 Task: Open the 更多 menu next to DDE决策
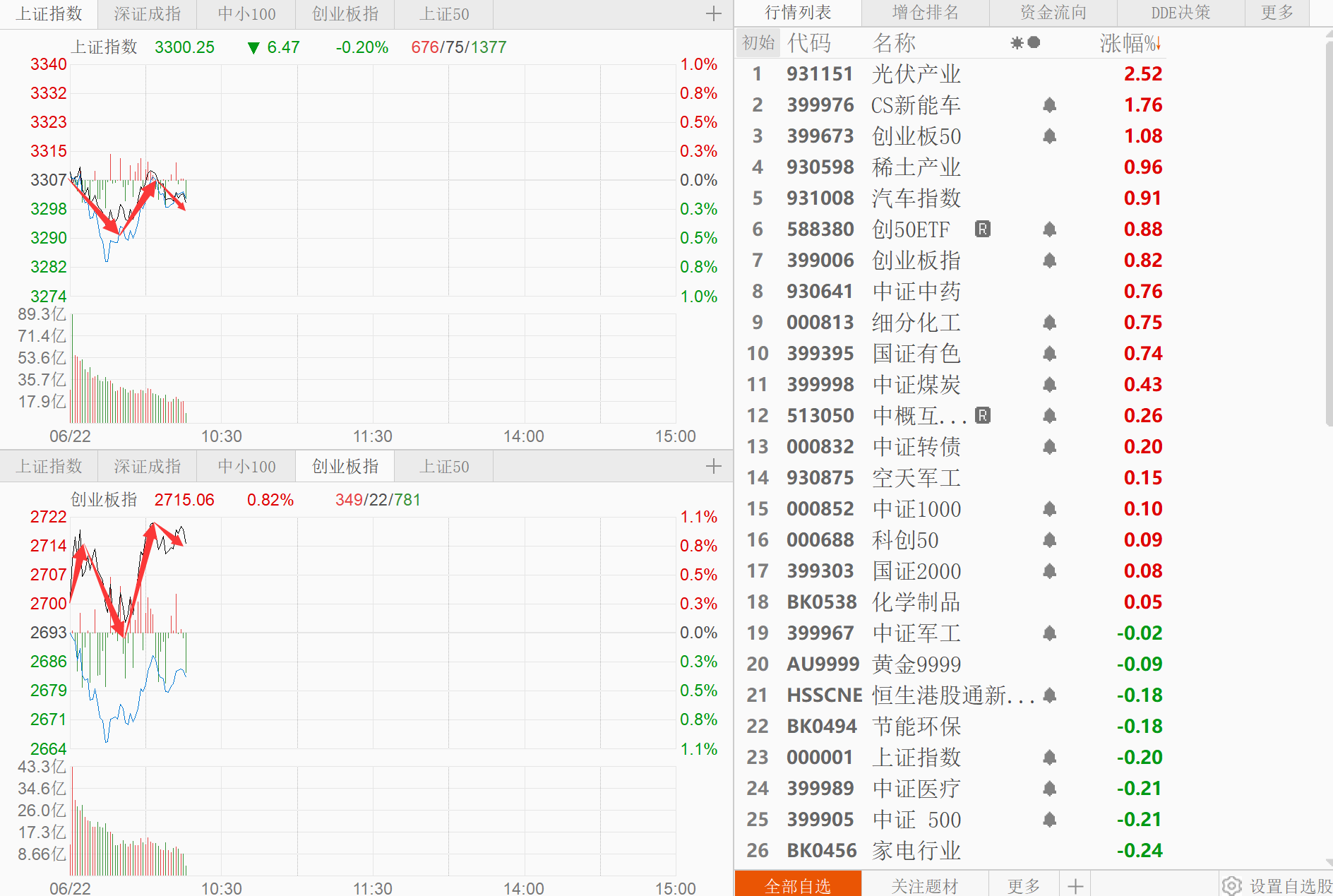pos(1277,13)
